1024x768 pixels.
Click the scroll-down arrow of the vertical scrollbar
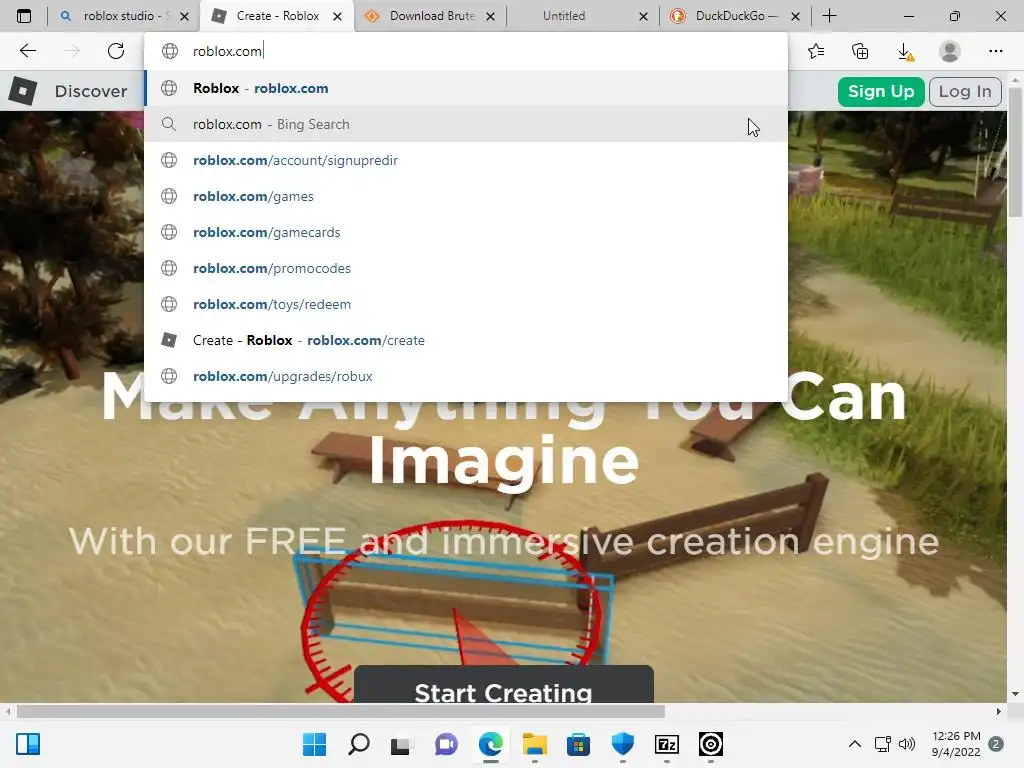[x=1015, y=694]
